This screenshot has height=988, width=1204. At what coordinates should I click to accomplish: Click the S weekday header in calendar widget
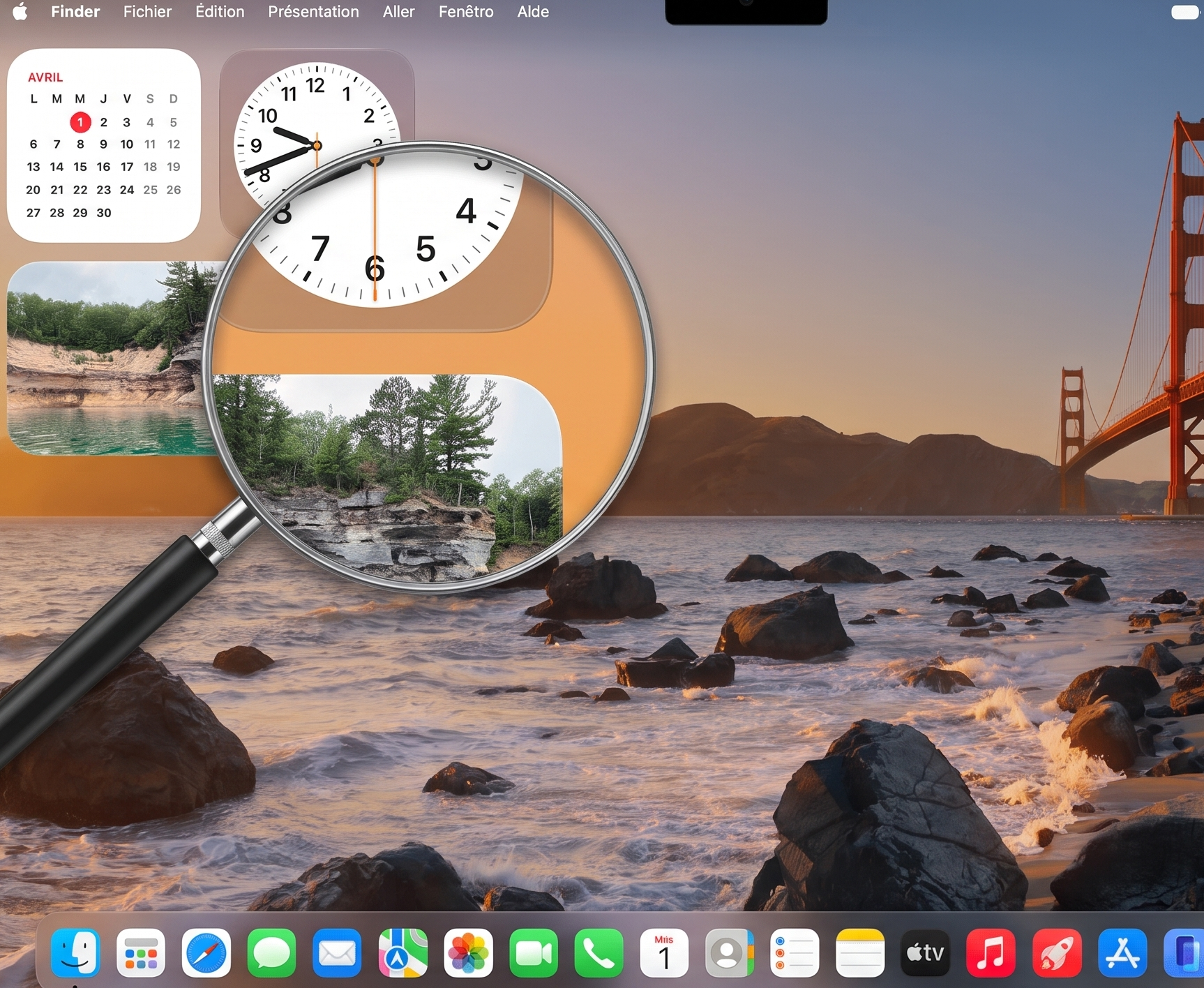(x=150, y=99)
